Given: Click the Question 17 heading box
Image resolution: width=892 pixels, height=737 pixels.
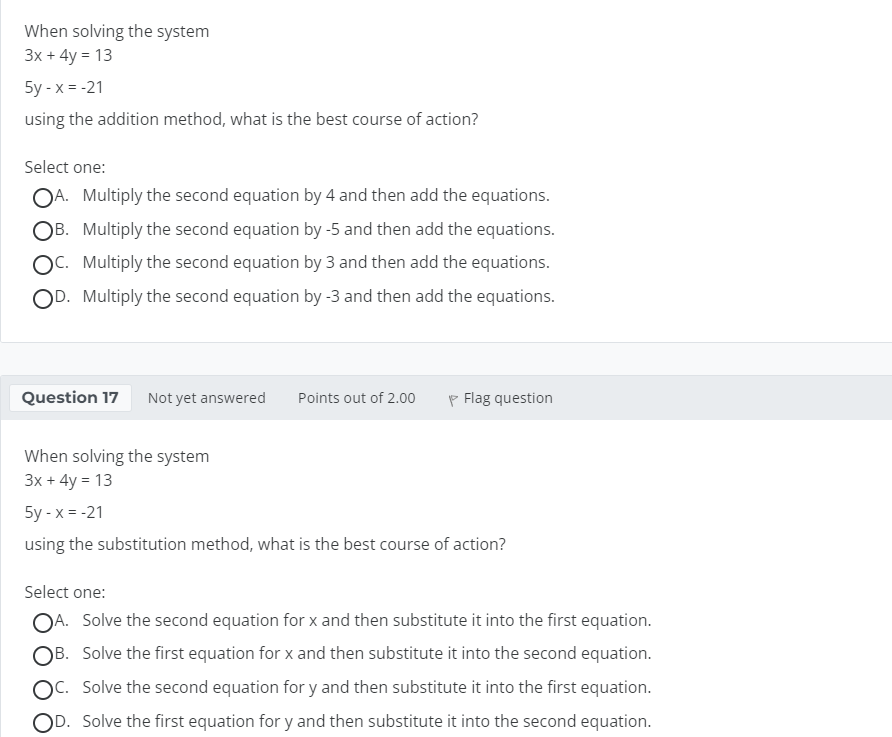Looking at the screenshot, I should 70,397.
